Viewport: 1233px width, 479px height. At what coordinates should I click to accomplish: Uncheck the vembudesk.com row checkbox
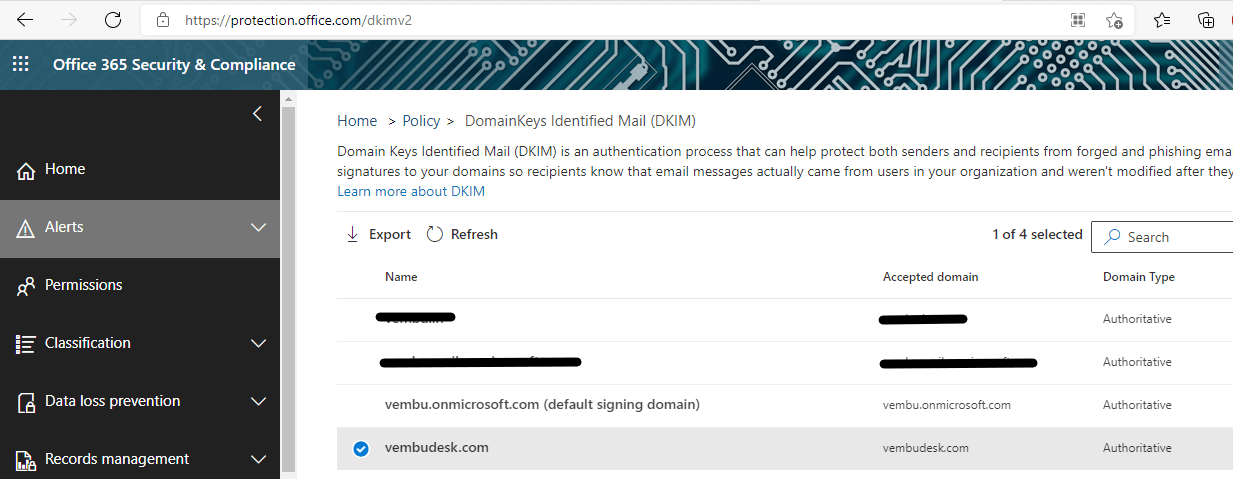(x=361, y=448)
